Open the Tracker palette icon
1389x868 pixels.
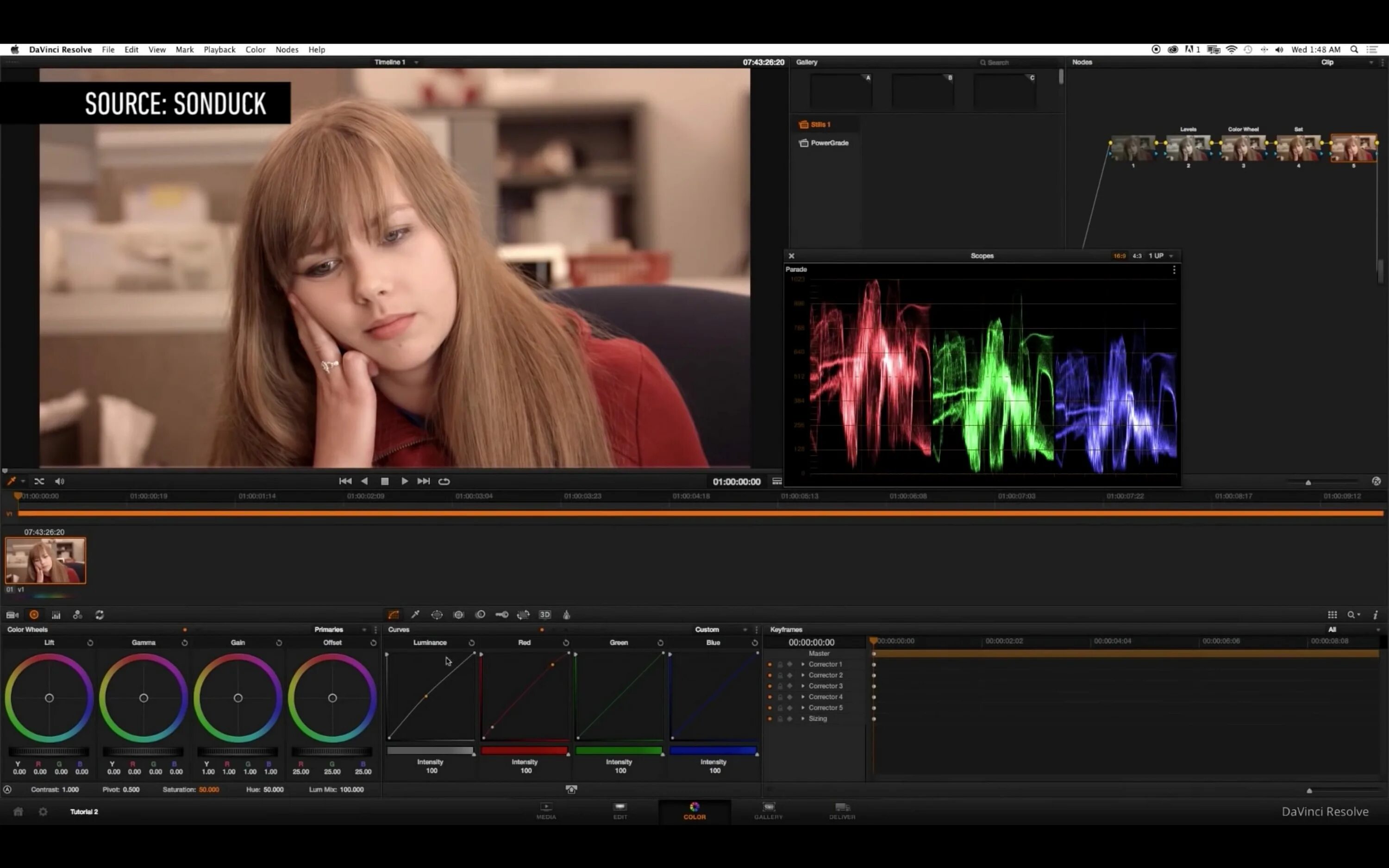tap(458, 615)
